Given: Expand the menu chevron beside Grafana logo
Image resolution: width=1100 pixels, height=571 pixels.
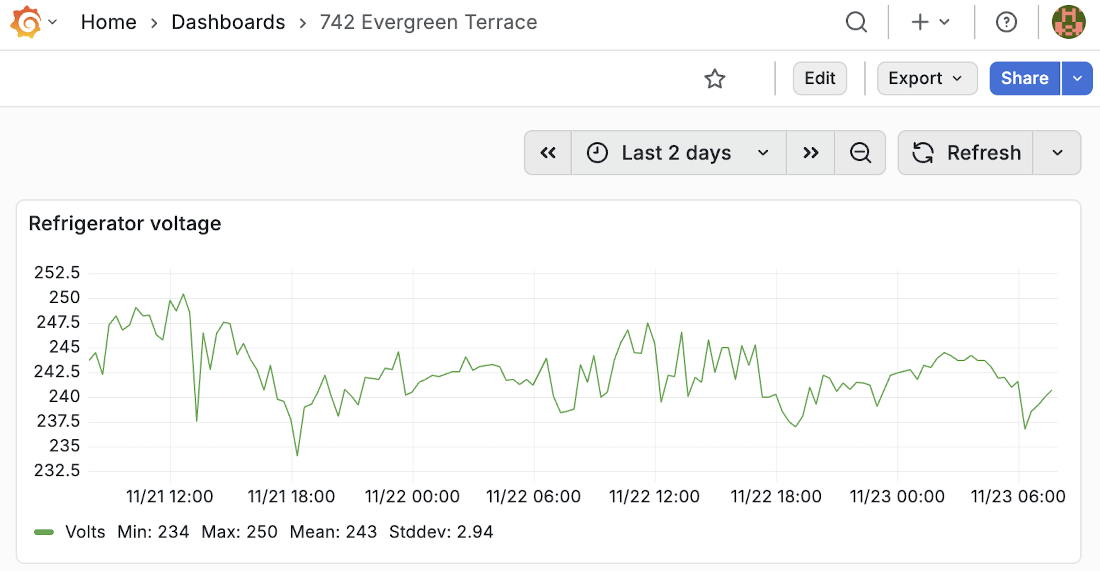Looking at the screenshot, I should (x=53, y=22).
